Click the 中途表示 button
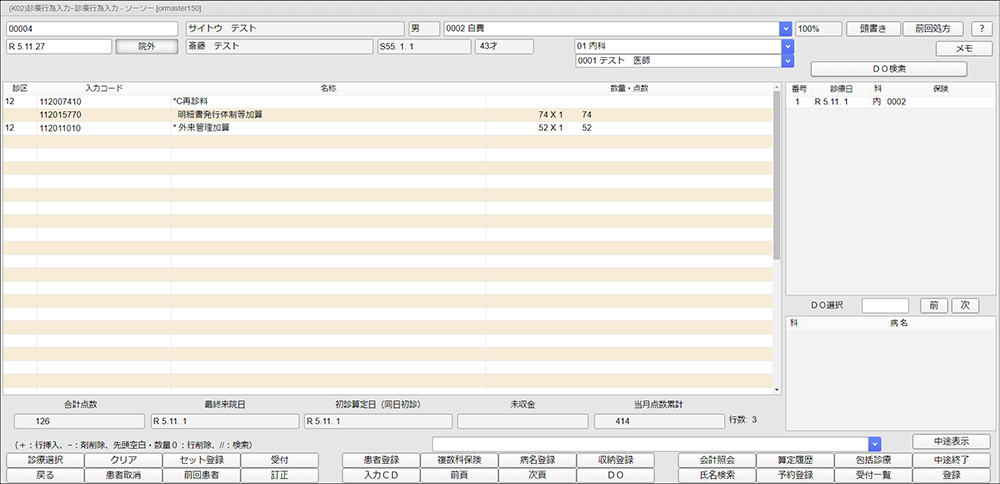Viewport: 1000px width, 484px height. [x=951, y=442]
